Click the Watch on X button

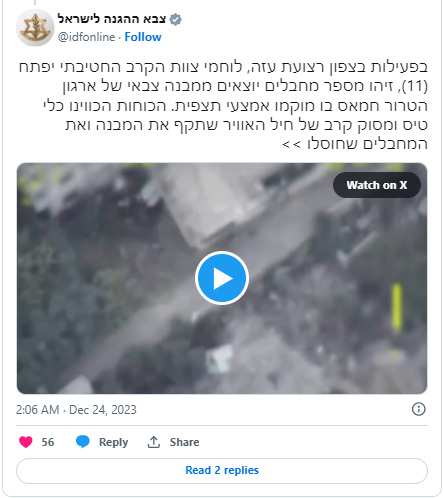coord(377,185)
